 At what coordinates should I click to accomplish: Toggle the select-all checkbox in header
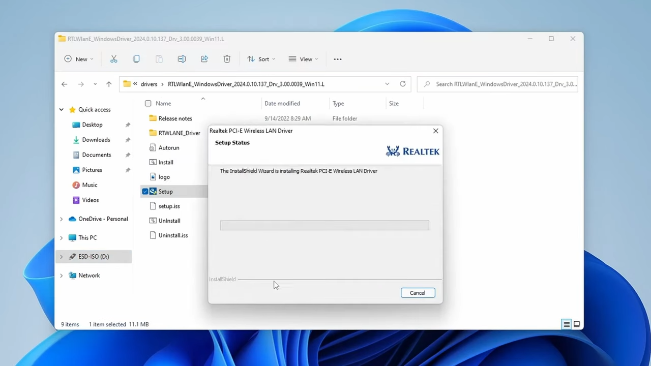click(x=148, y=103)
